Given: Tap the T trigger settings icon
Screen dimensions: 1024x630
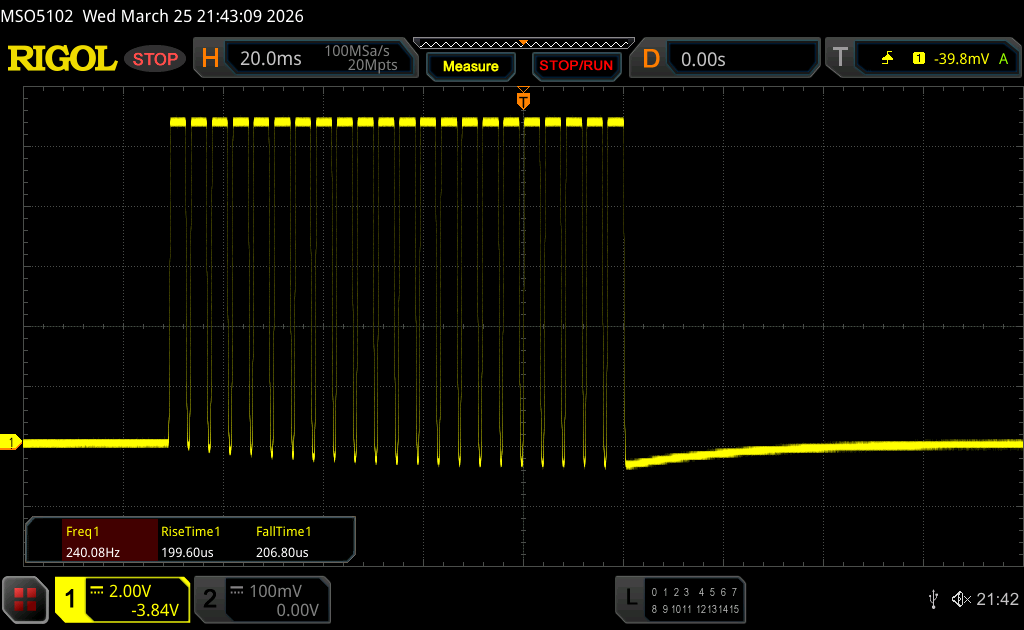Looking at the screenshot, I should pos(840,59).
